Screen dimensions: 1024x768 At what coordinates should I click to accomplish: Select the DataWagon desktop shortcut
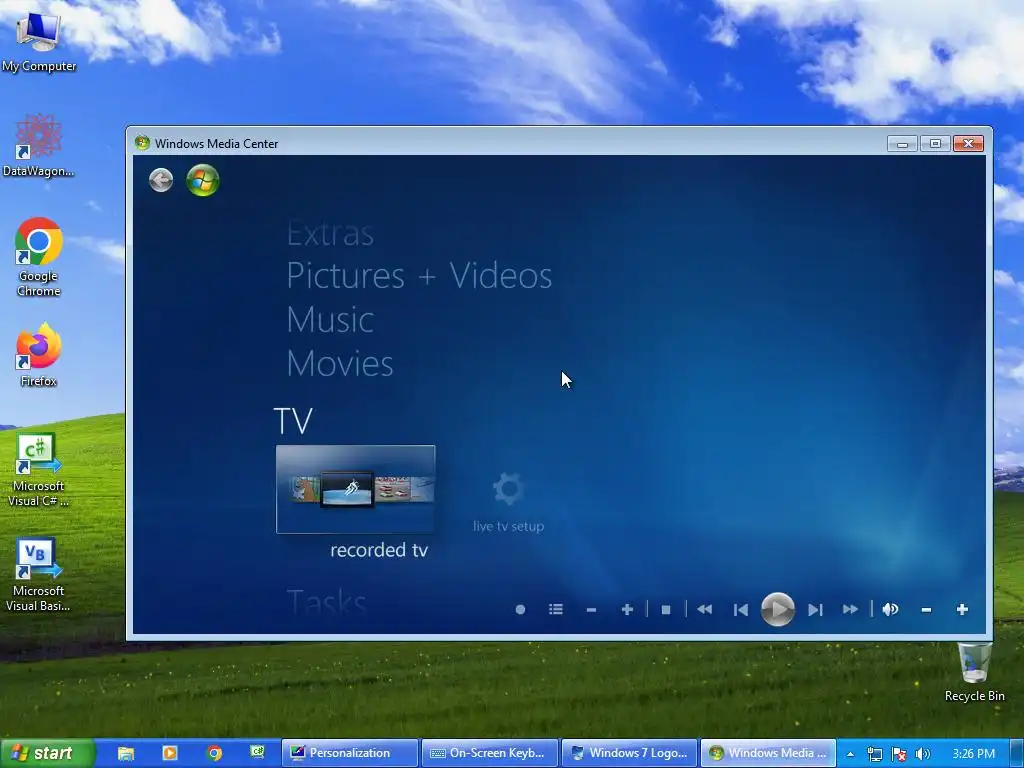point(39,145)
